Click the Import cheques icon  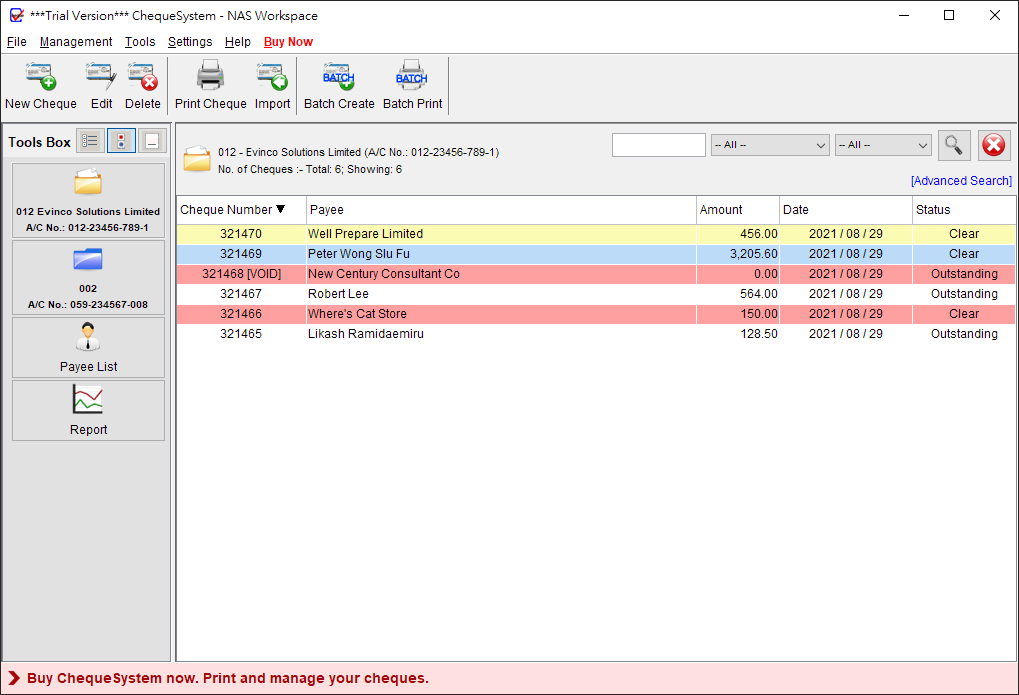(x=272, y=77)
